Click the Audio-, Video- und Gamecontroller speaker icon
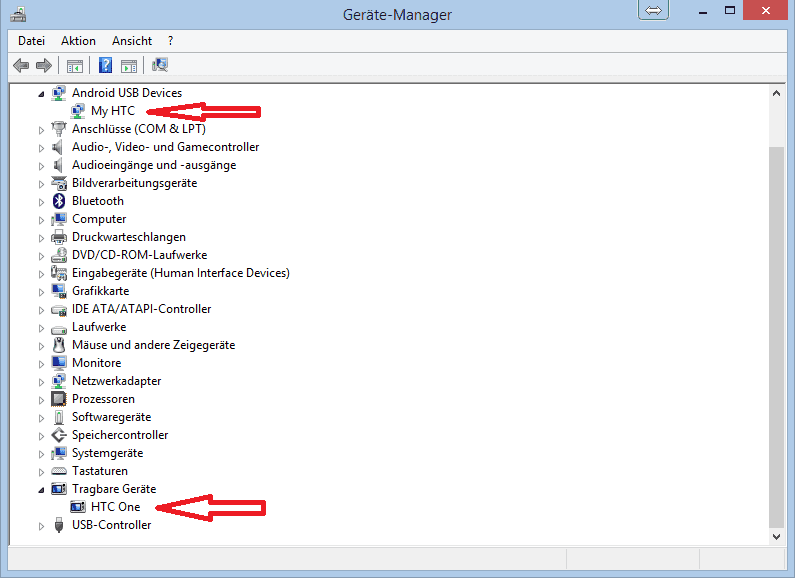This screenshot has height=578, width=795. pyautogui.click(x=59, y=147)
